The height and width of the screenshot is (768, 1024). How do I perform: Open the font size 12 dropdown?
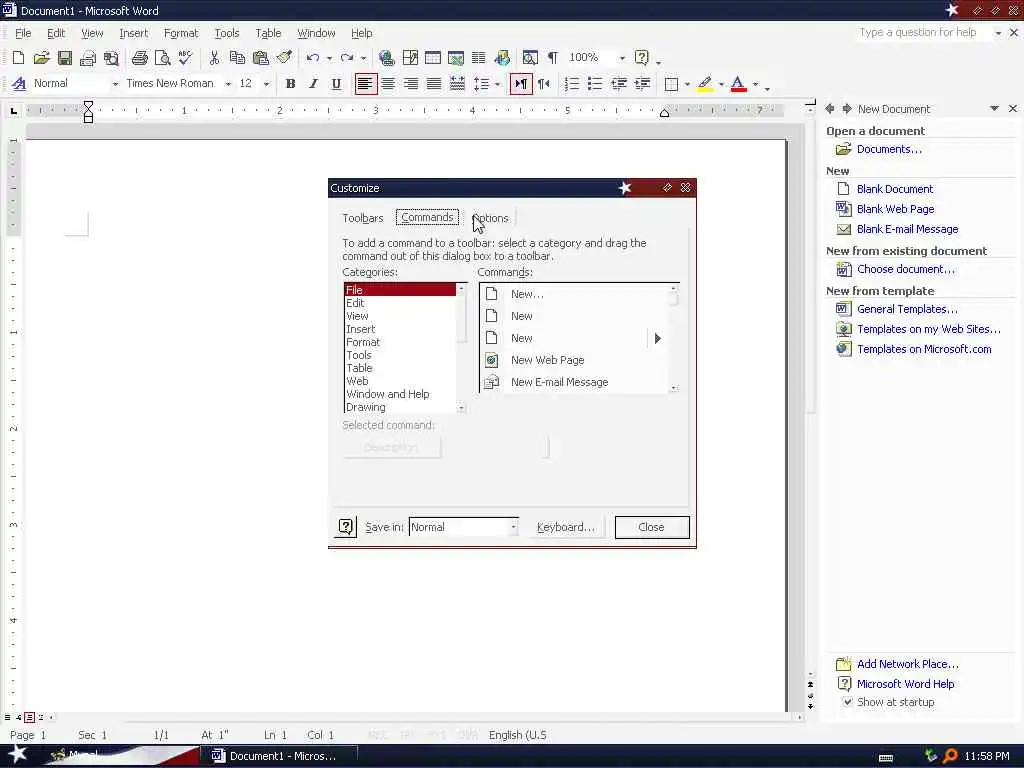click(x=266, y=84)
